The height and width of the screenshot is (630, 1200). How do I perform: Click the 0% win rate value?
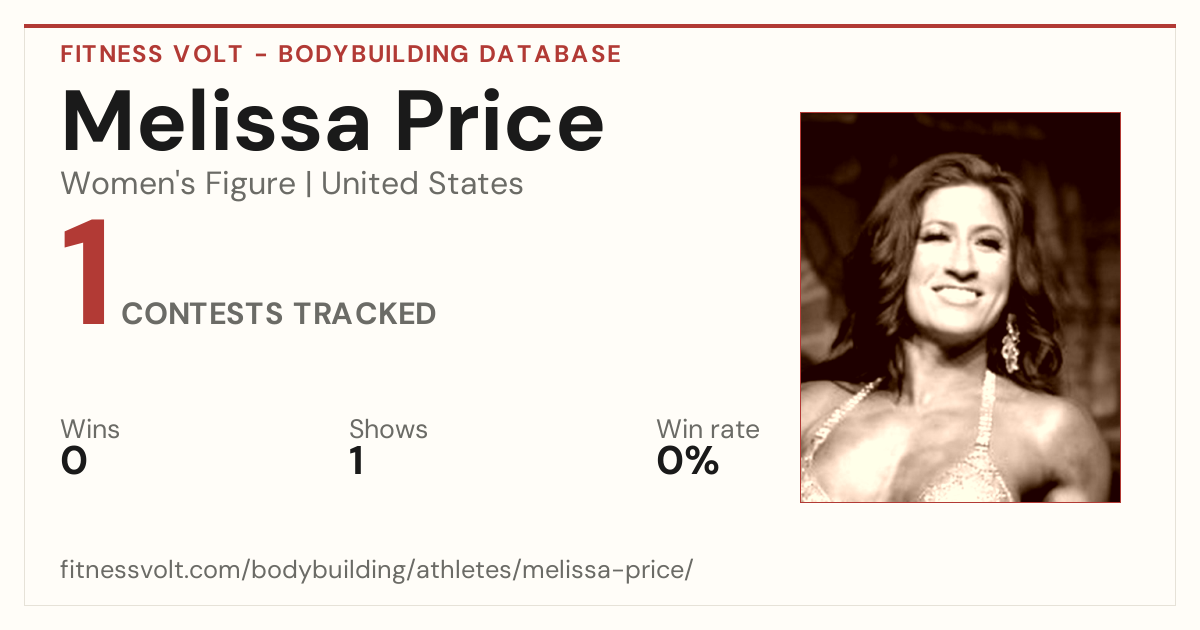(x=688, y=461)
